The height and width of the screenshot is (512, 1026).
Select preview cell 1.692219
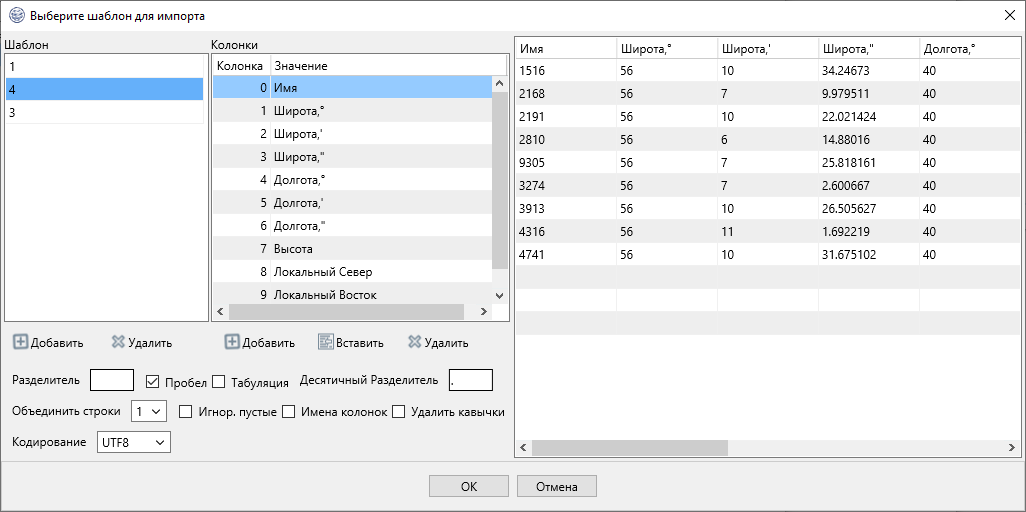869,231
